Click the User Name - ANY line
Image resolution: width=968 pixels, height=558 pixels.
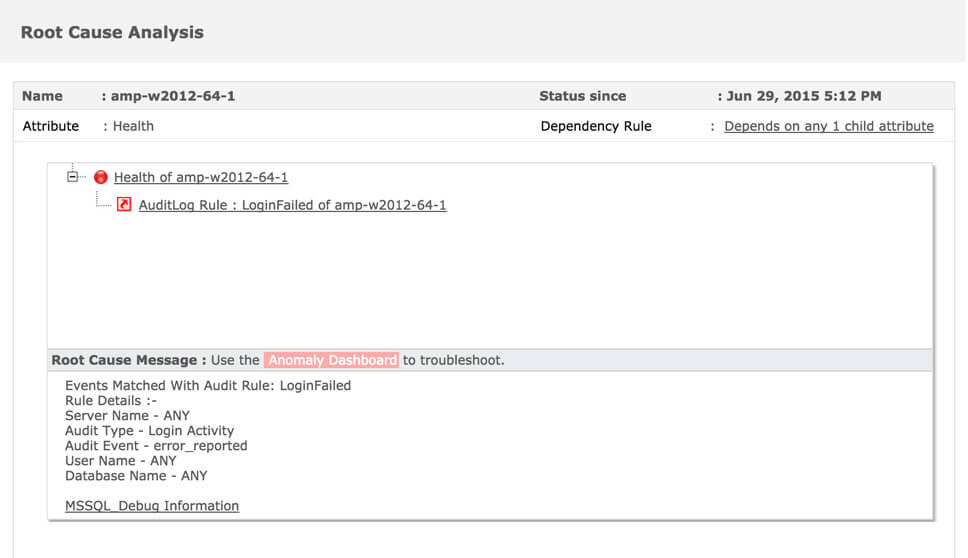click(x=120, y=461)
